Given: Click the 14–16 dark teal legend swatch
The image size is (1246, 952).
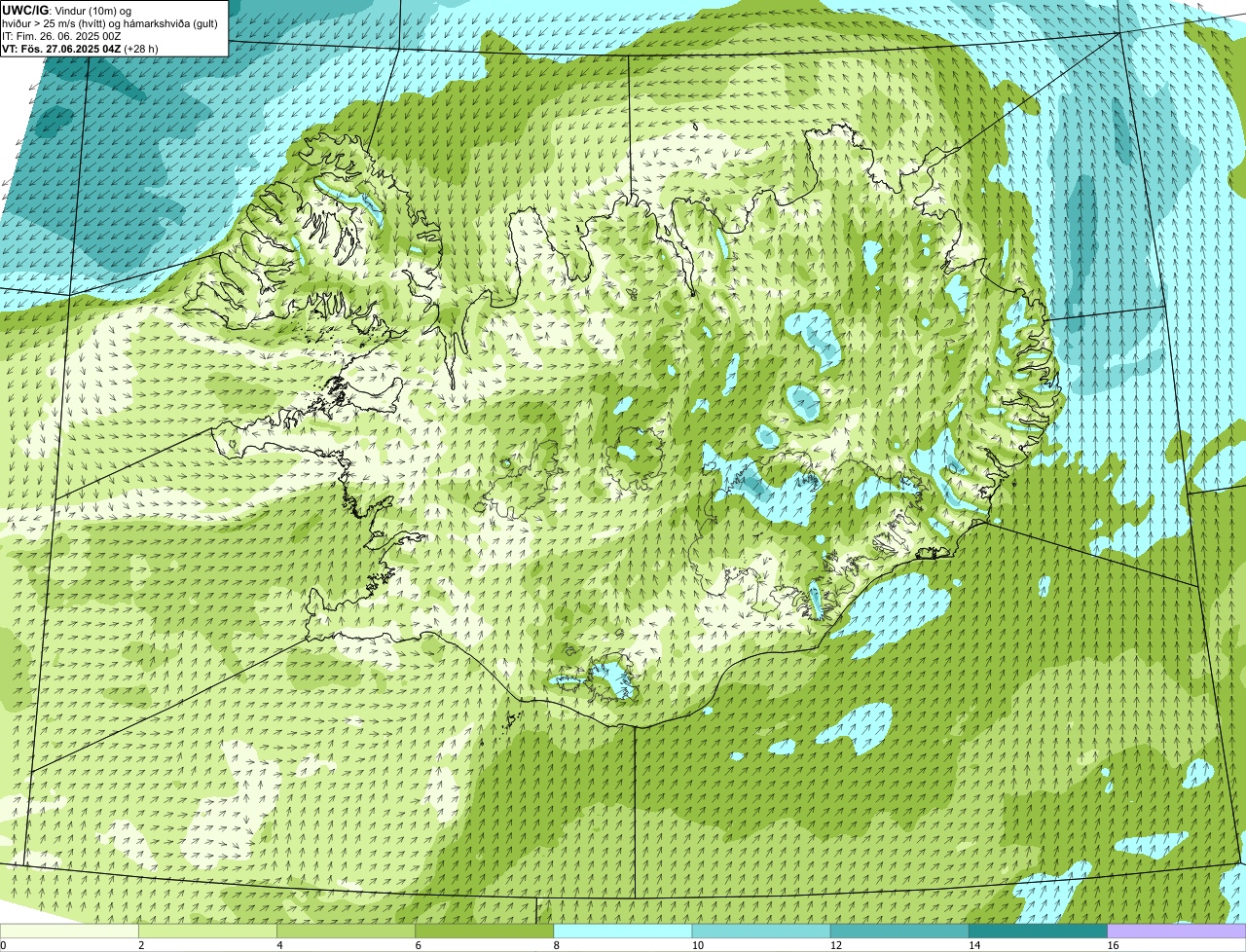Looking at the screenshot, I should tap(1038, 932).
